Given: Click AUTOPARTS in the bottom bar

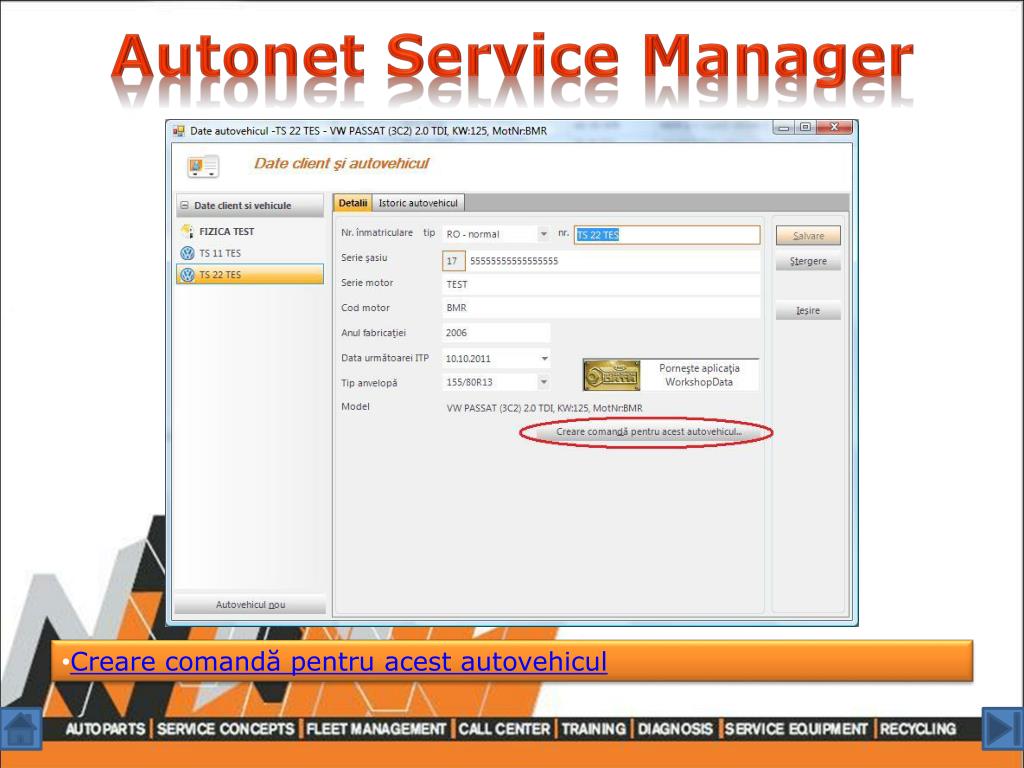Looking at the screenshot, I should coord(105,729).
